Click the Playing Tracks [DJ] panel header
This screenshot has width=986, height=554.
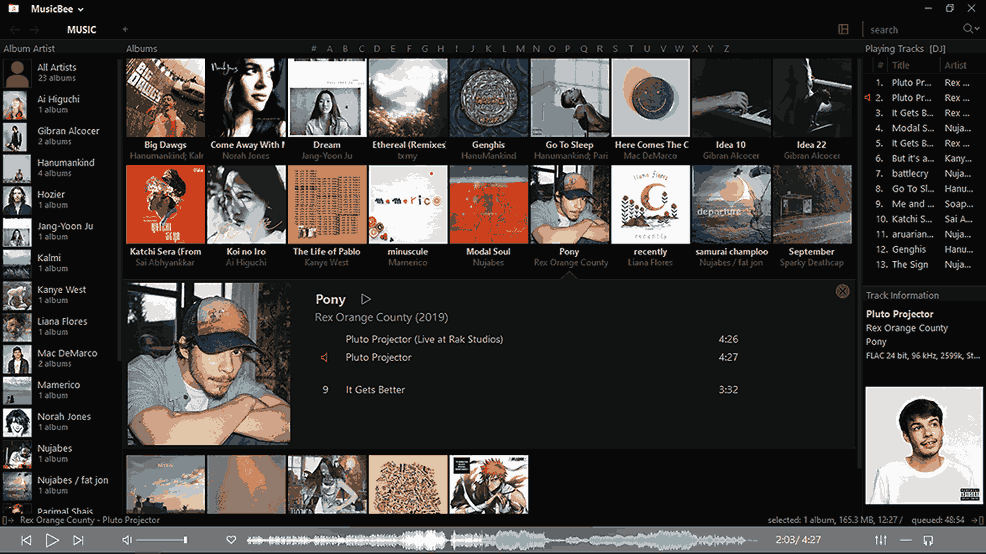905,48
